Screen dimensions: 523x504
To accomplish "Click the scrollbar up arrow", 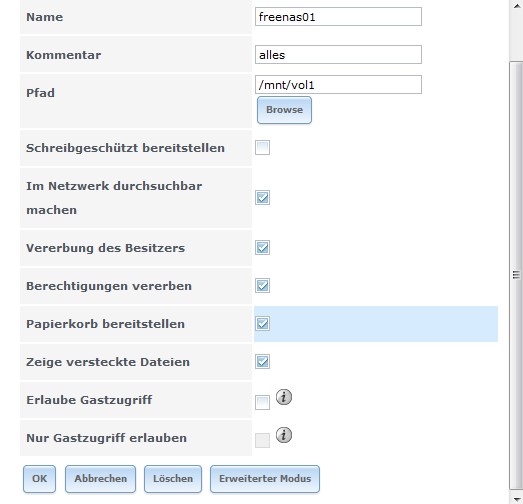I will tap(516, 6).
